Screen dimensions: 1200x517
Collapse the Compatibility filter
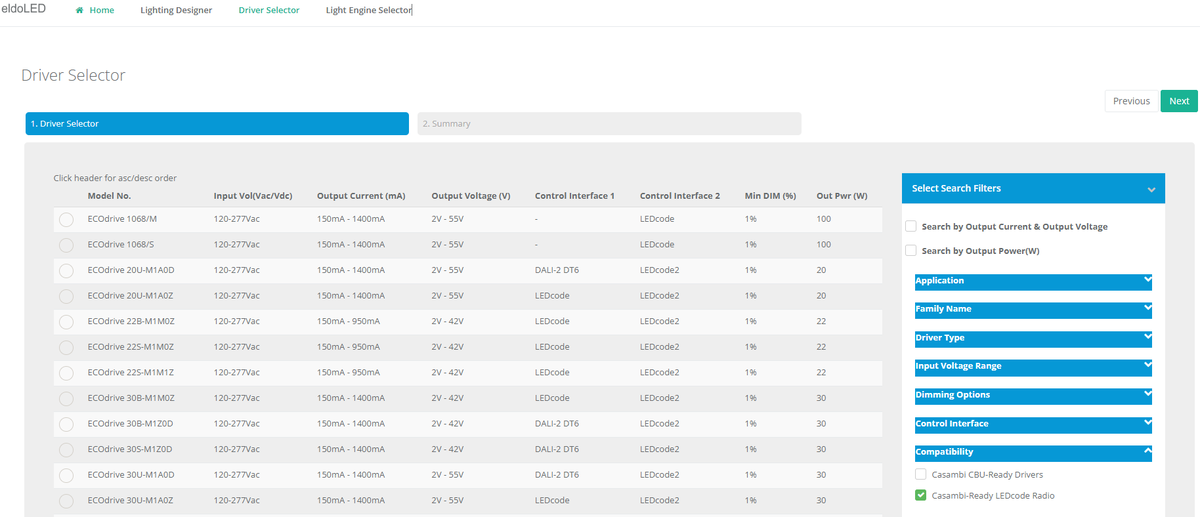pos(1033,453)
